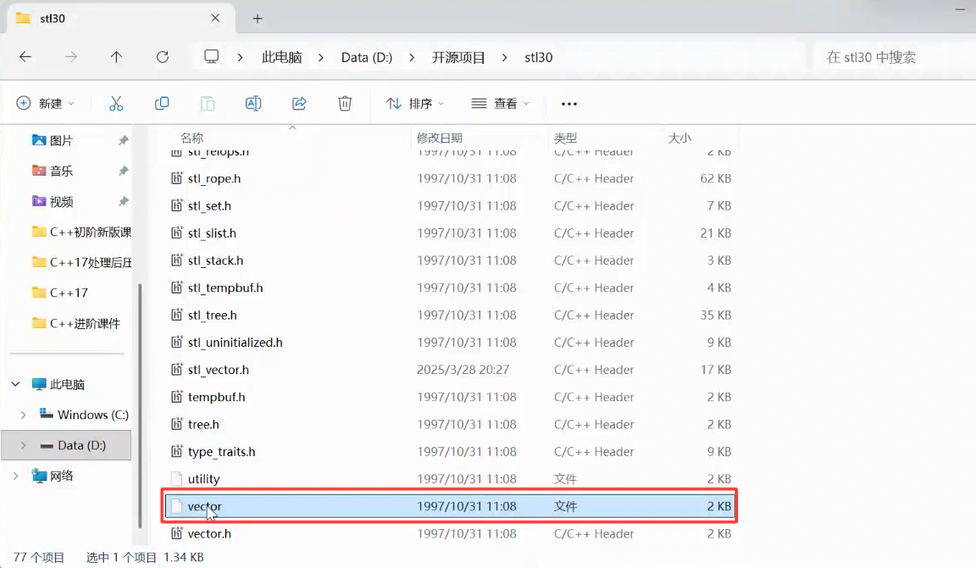Go back to previous folder
Screen dimensions: 976x568
pos(25,57)
